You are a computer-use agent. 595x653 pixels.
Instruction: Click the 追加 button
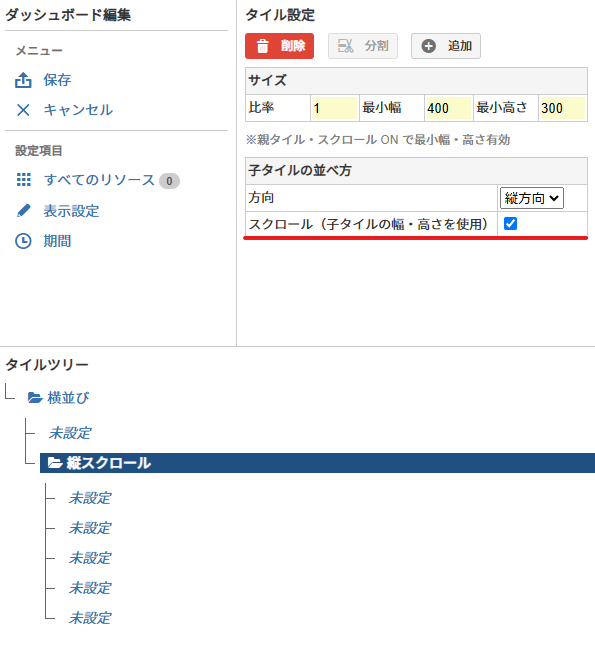tap(446, 46)
